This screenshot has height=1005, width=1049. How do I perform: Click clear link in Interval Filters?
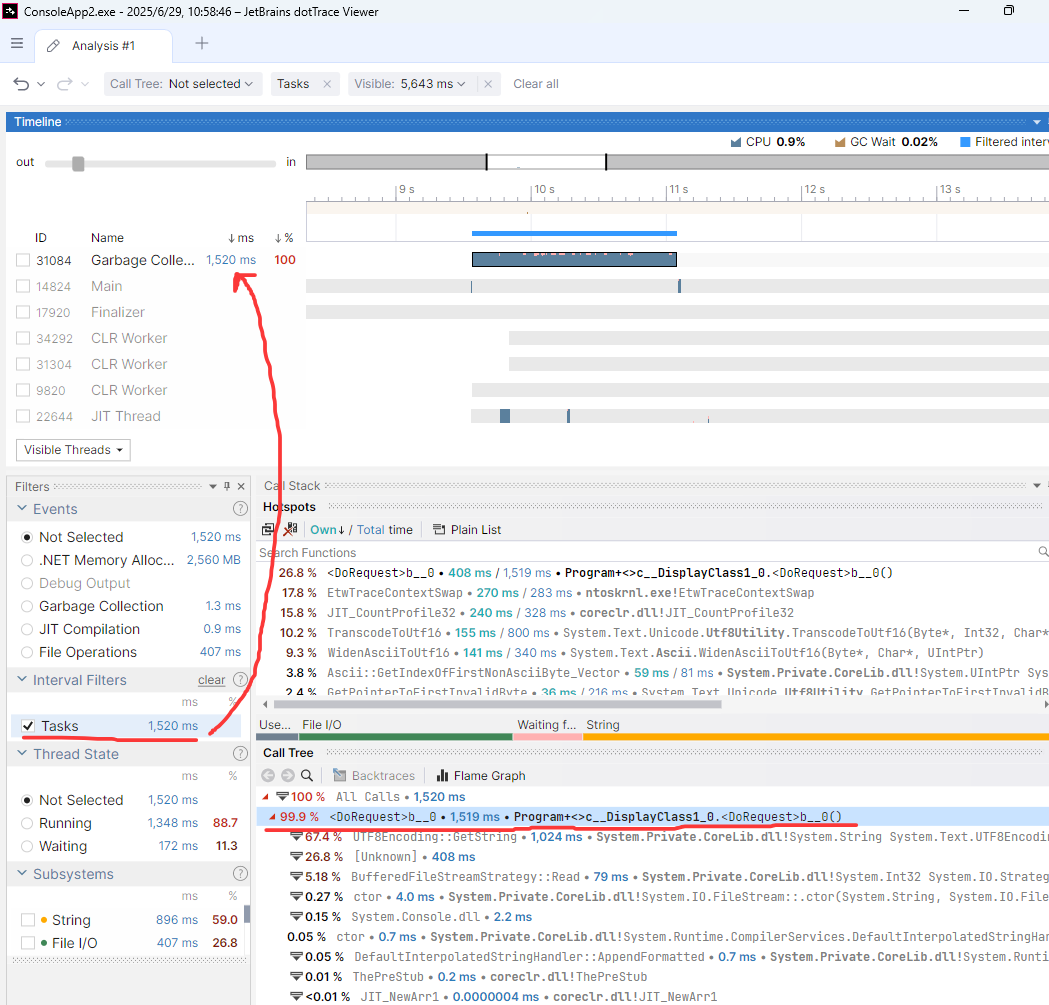click(x=211, y=680)
